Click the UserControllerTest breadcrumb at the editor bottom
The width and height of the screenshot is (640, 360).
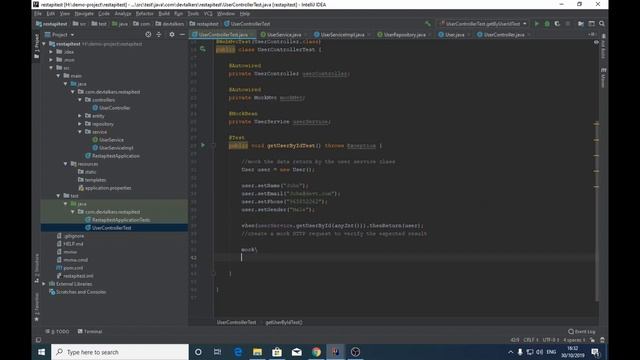click(236, 322)
